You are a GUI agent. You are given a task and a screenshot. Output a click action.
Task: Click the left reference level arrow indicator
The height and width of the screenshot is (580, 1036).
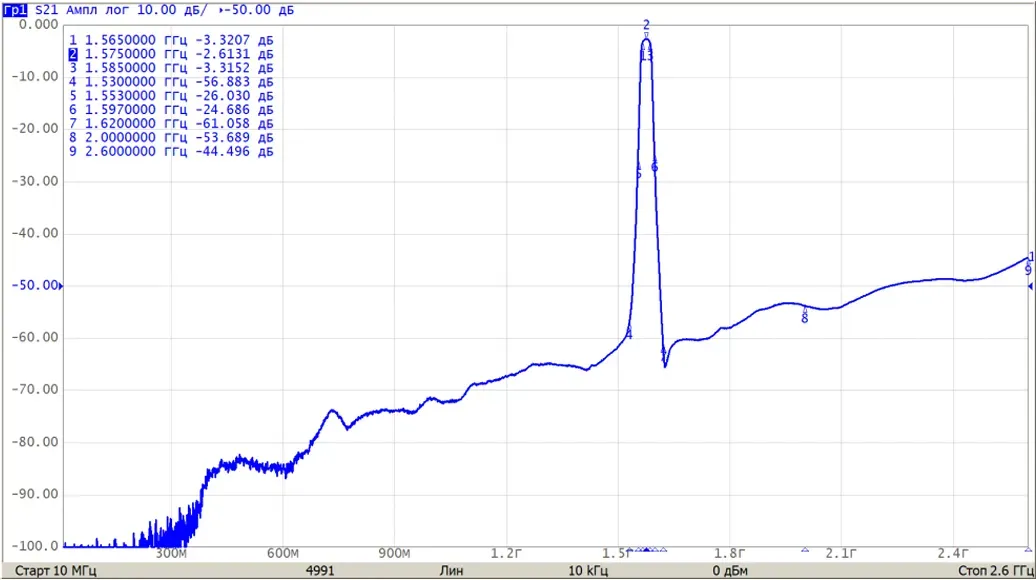(x=61, y=286)
